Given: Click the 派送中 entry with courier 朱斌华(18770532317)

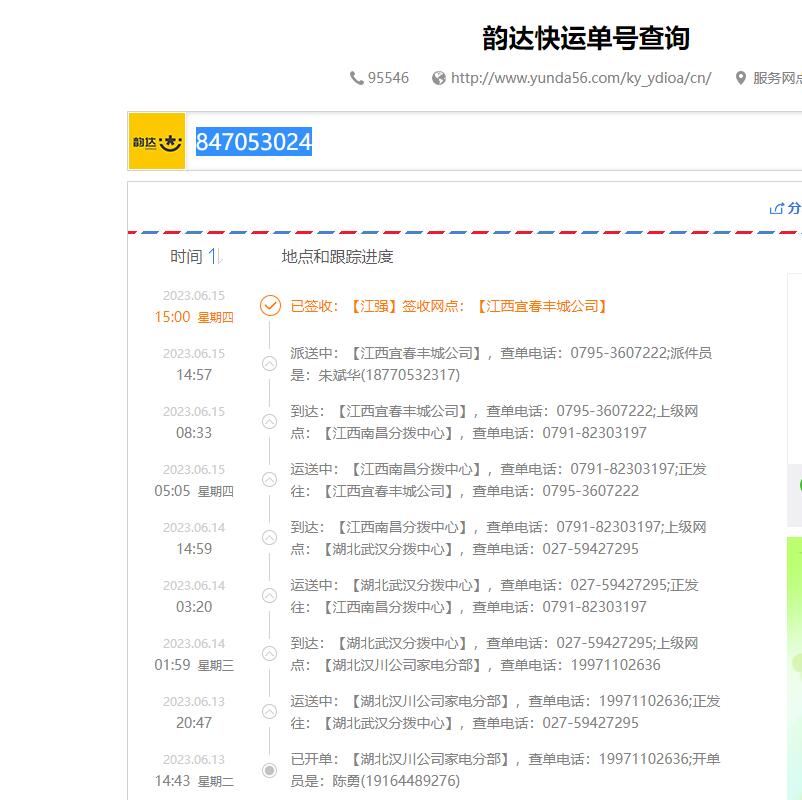Looking at the screenshot, I should tap(501, 364).
